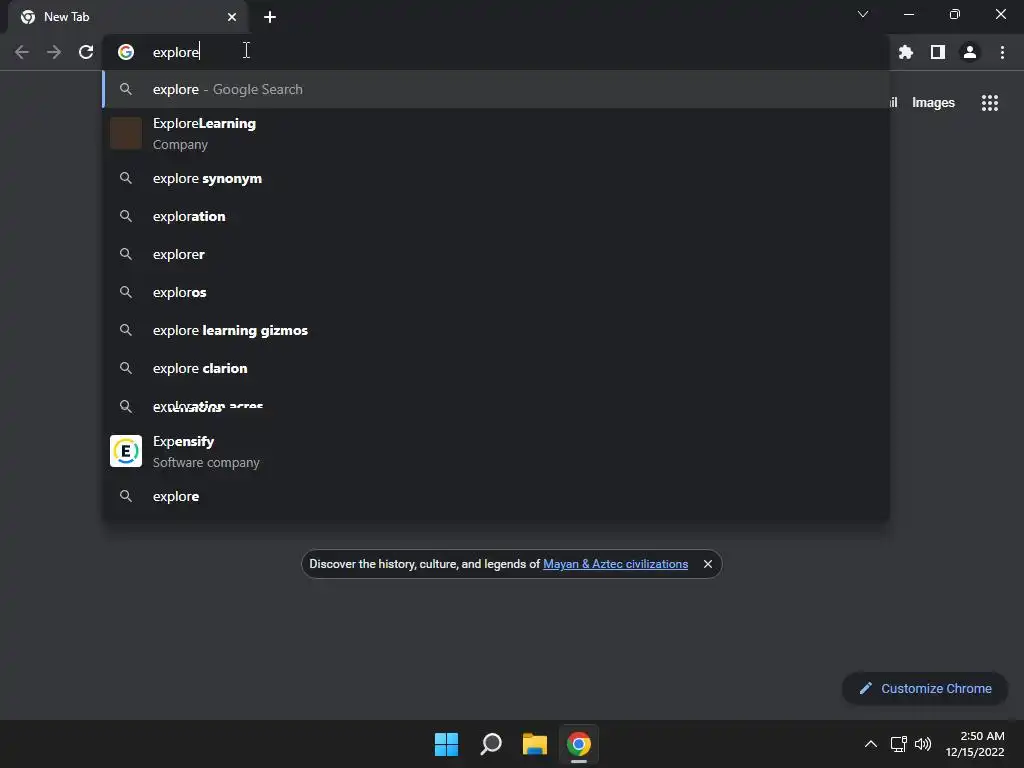This screenshot has width=1024, height=768.
Task: Choose the ExploreLearning Company suggestion
Action: click(x=496, y=134)
